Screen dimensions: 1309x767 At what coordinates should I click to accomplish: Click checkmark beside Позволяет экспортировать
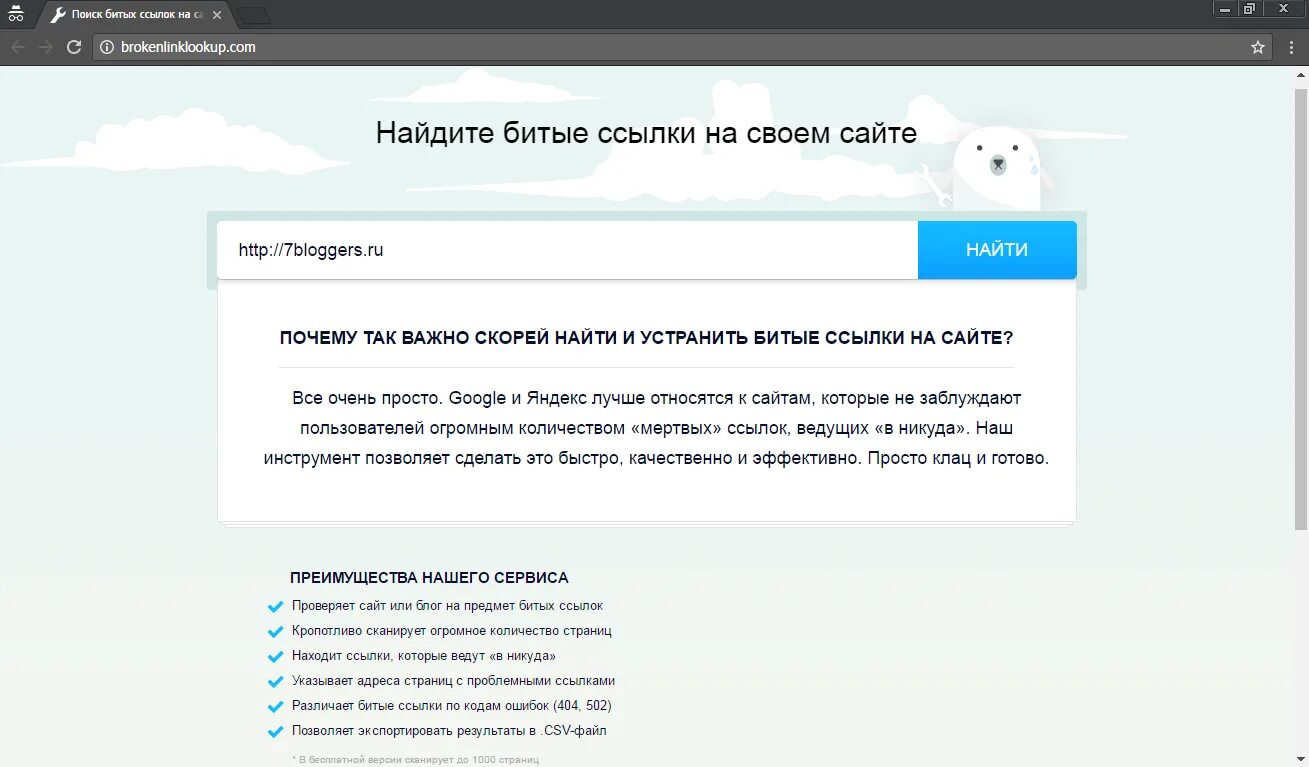point(276,732)
